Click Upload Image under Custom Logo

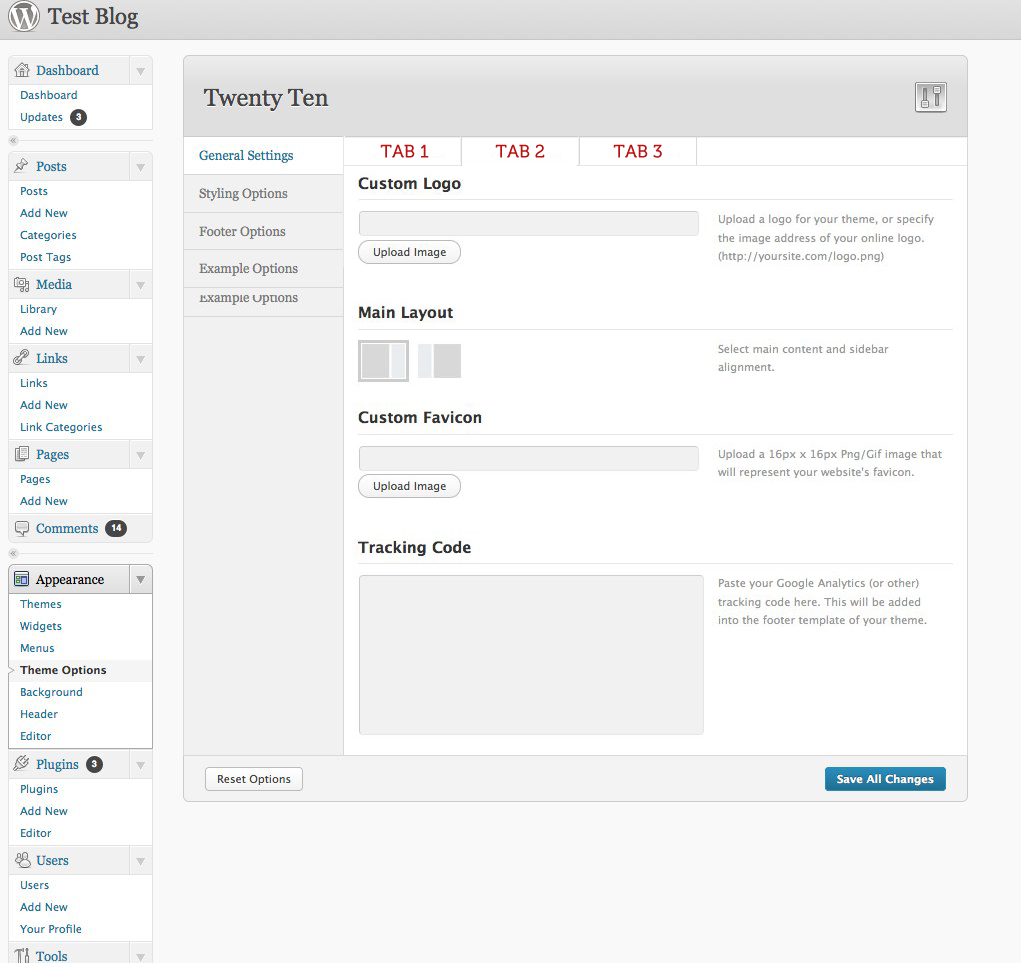[x=410, y=252]
